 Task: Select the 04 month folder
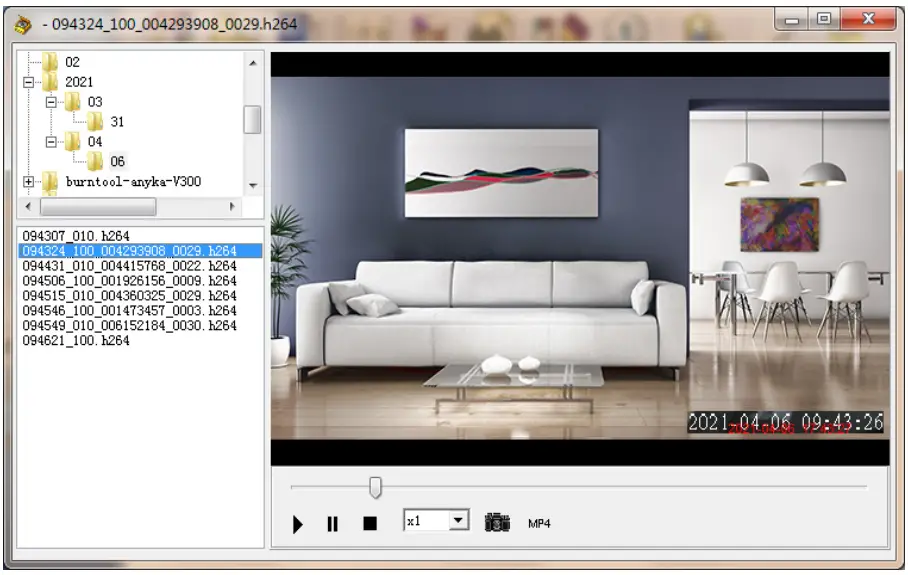point(95,141)
